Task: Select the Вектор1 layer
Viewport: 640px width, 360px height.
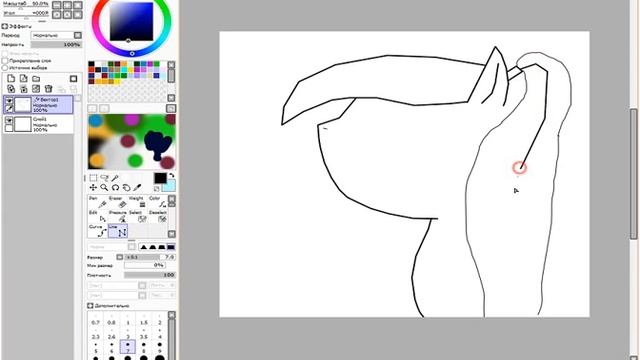Action: click(38, 104)
